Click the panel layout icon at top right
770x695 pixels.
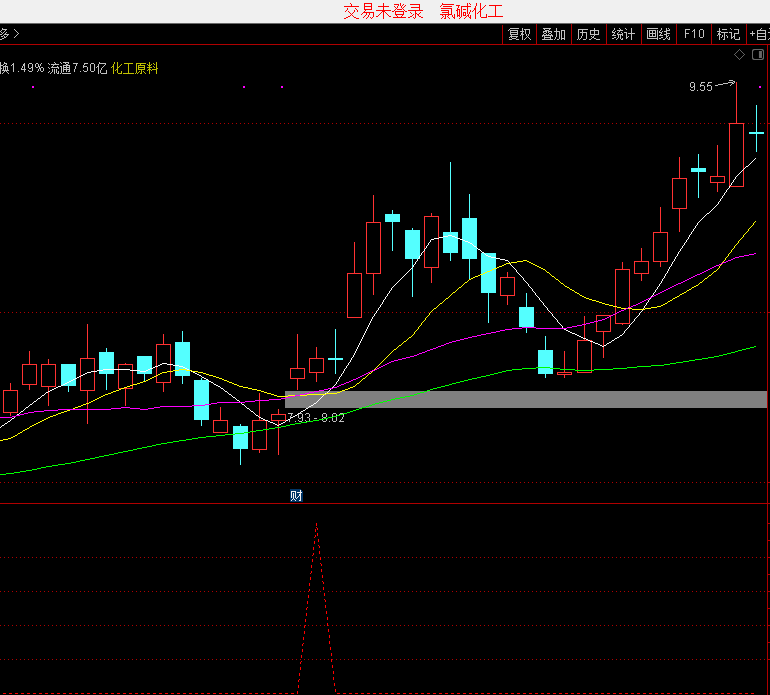tap(758, 54)
